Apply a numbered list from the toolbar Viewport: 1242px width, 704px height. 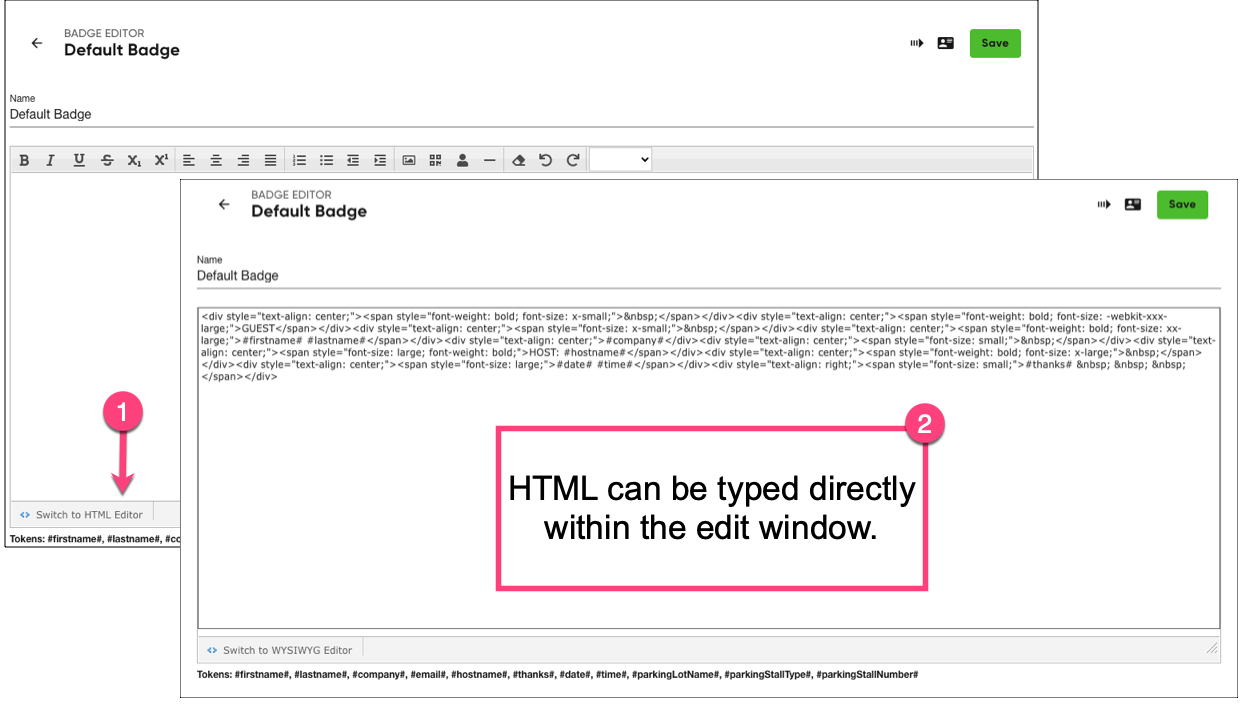[x=298, y=159]
